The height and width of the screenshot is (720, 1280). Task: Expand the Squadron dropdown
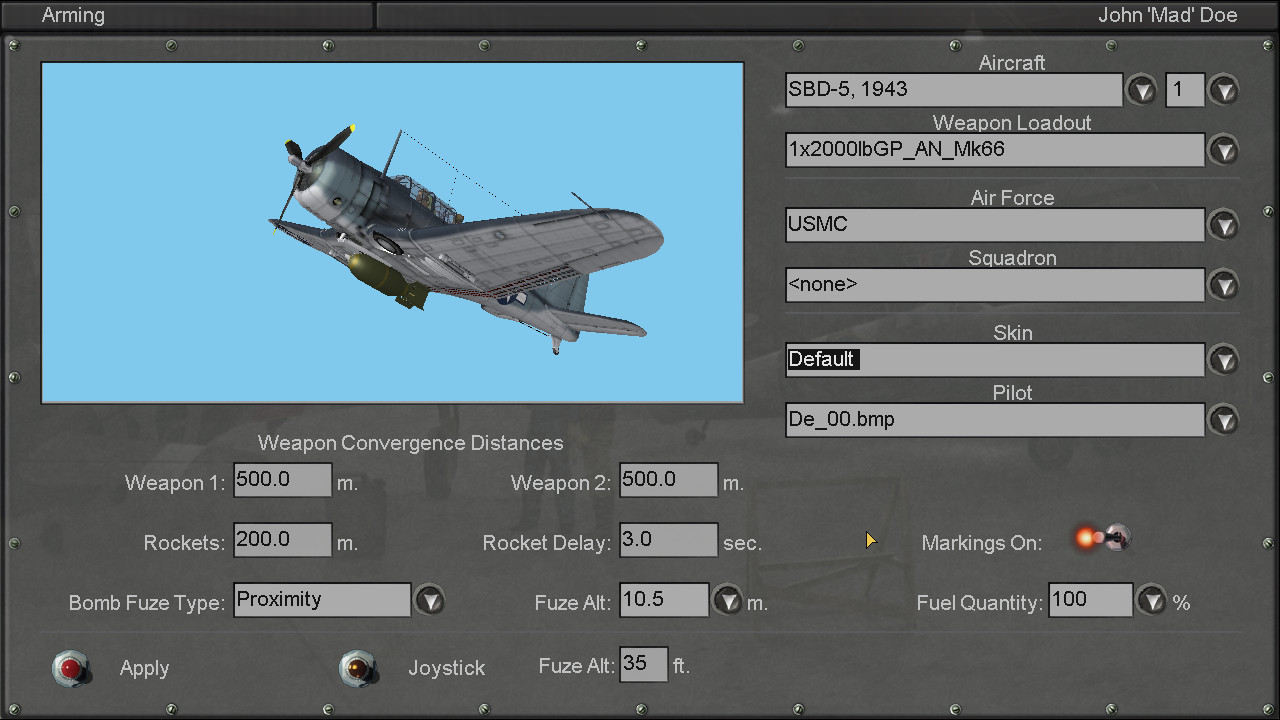tap(1224, 285)
